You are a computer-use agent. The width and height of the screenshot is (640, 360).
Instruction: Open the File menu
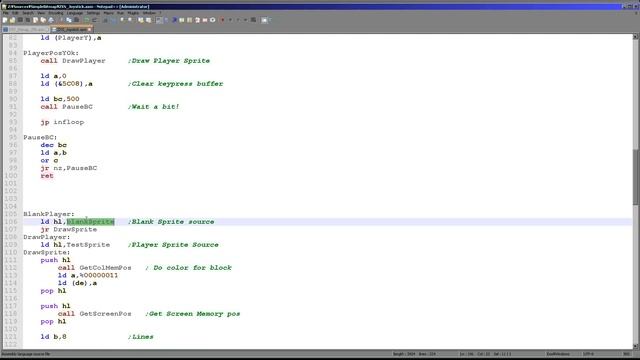coord(5,13)
